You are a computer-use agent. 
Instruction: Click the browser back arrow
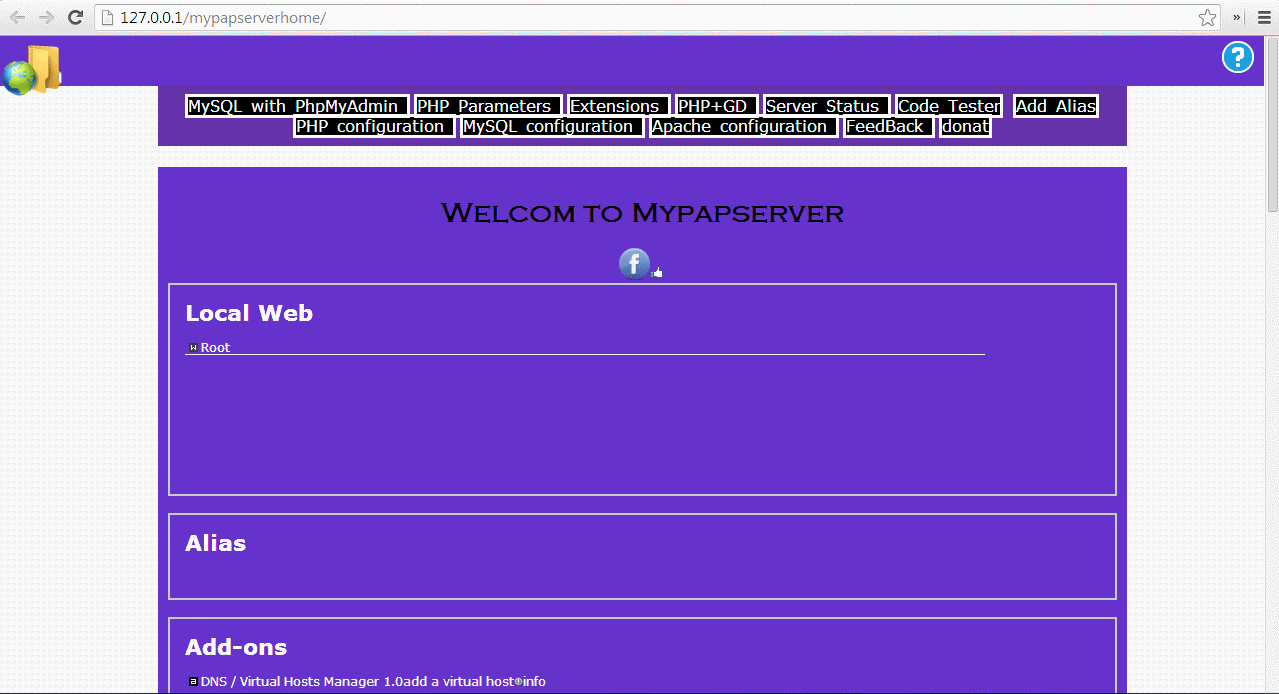click(x=17, y=18)
